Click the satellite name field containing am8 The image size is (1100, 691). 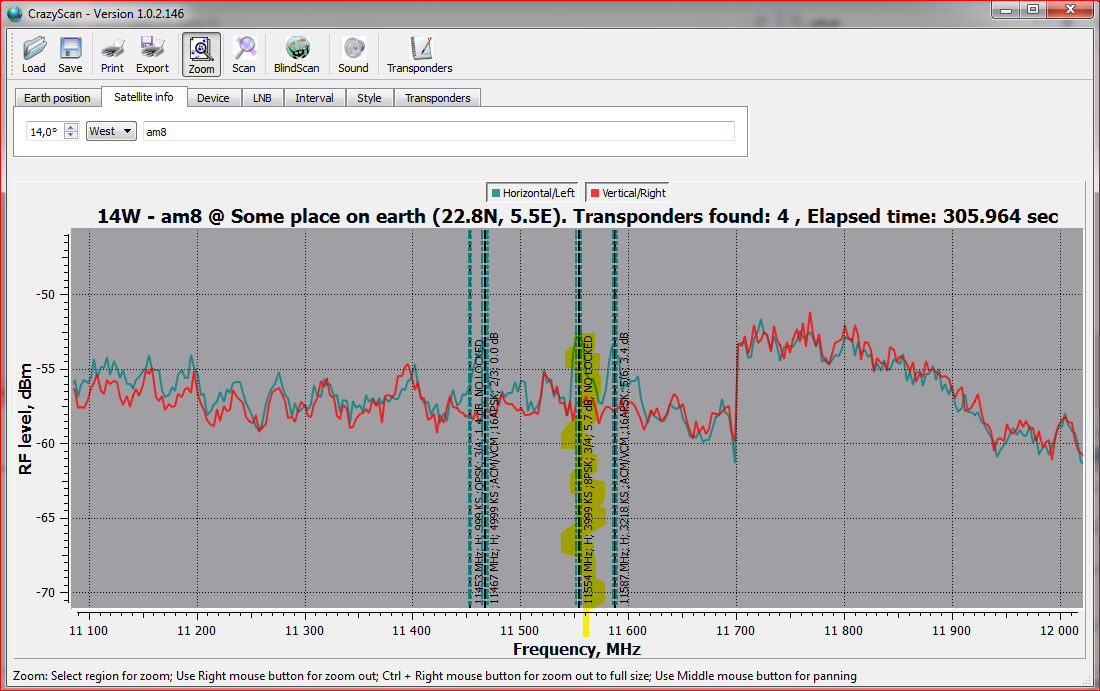tap(438, 131)
